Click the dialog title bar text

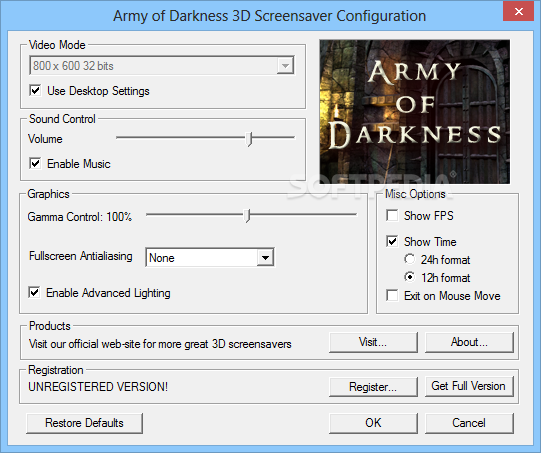(x=269, y=16)
